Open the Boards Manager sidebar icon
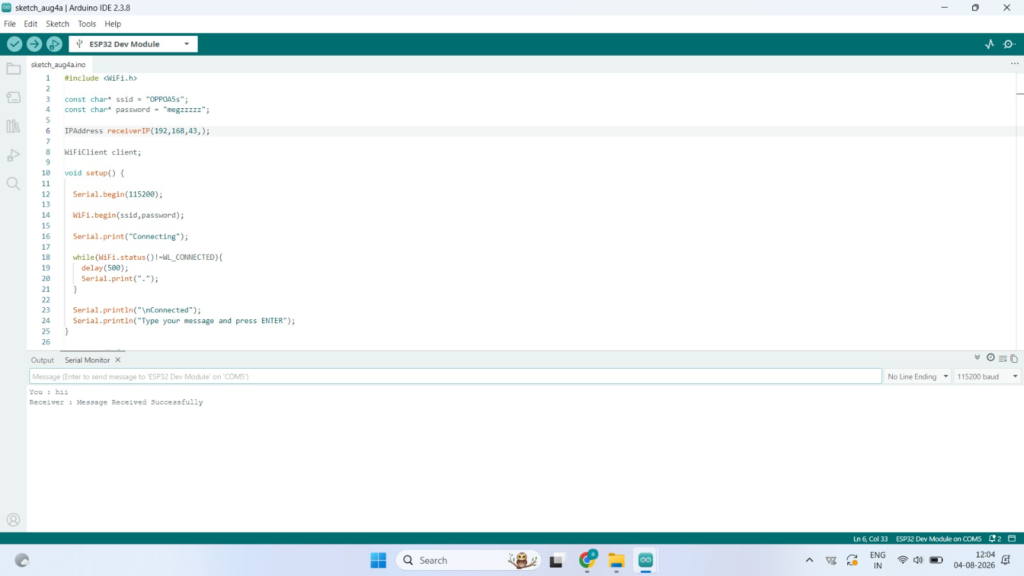The width and height of the screenshot is (1024, 576). point(13,97)
